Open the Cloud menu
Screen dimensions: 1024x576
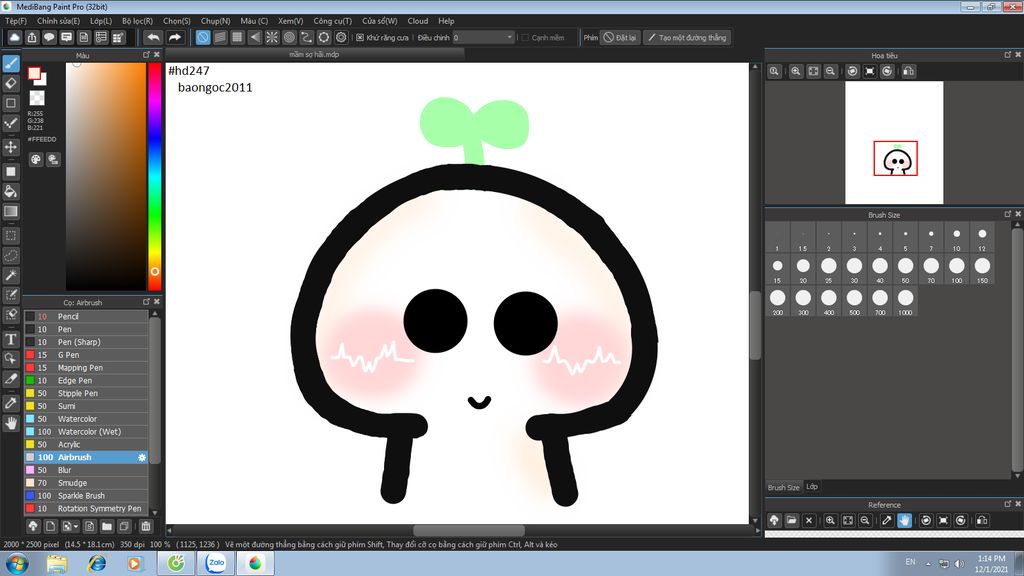(x=418, y=21)
